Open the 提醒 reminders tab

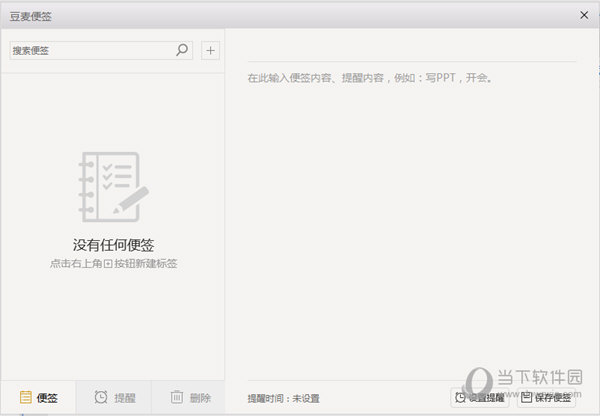[x=114, y=397]
